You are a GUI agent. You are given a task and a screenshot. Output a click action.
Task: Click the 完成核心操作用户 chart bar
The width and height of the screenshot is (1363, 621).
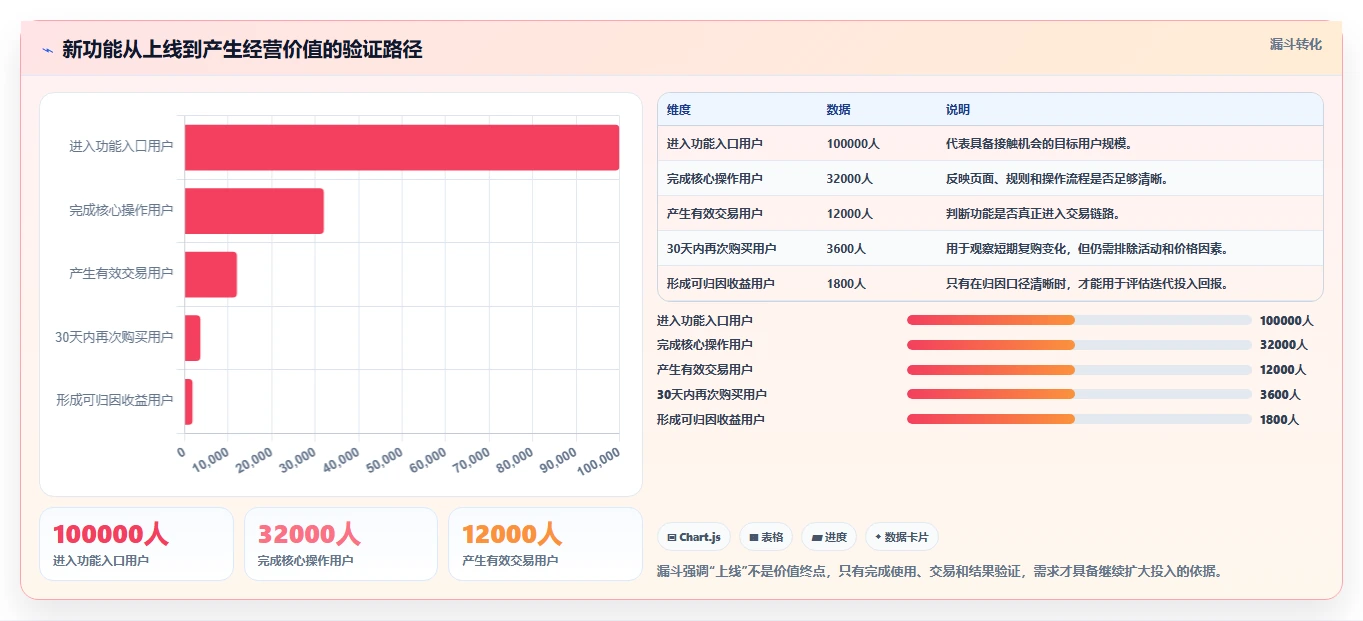[x=254, y=211]
